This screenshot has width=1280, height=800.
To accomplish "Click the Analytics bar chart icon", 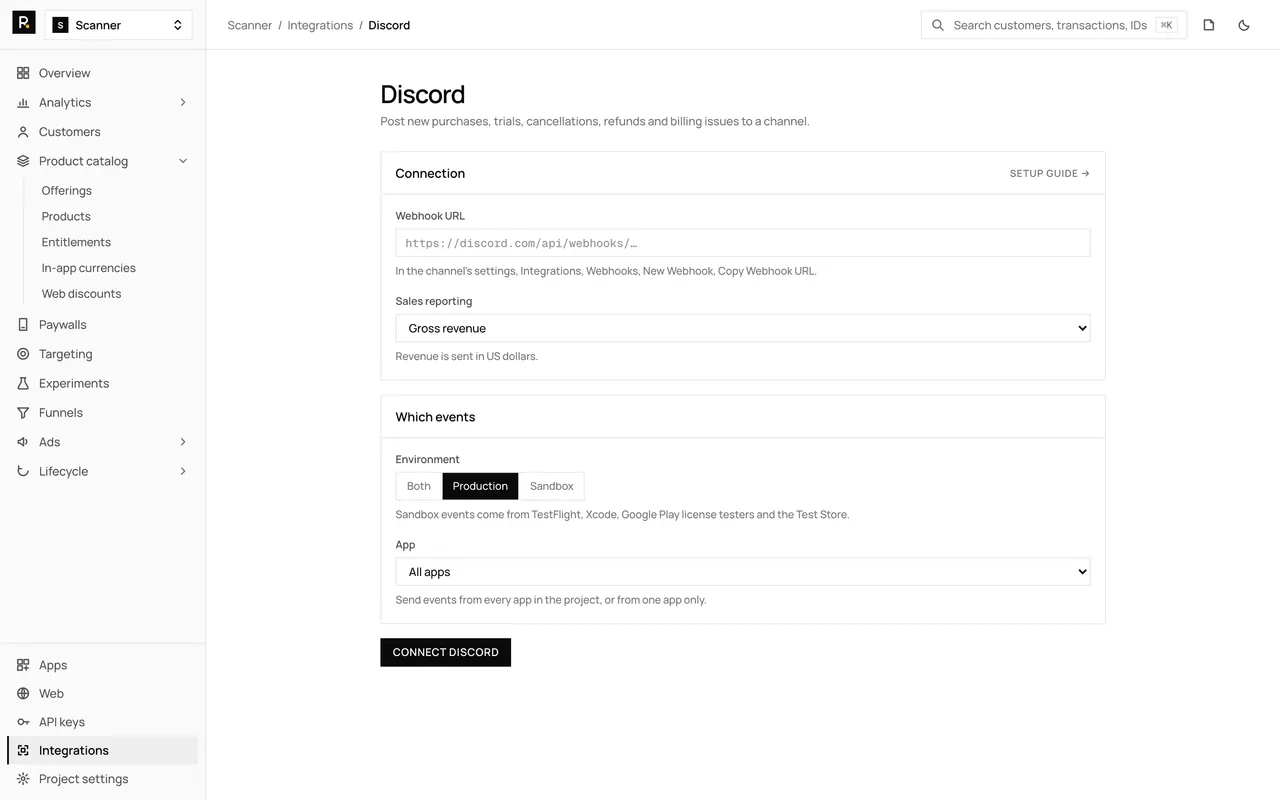I will 23,102.
